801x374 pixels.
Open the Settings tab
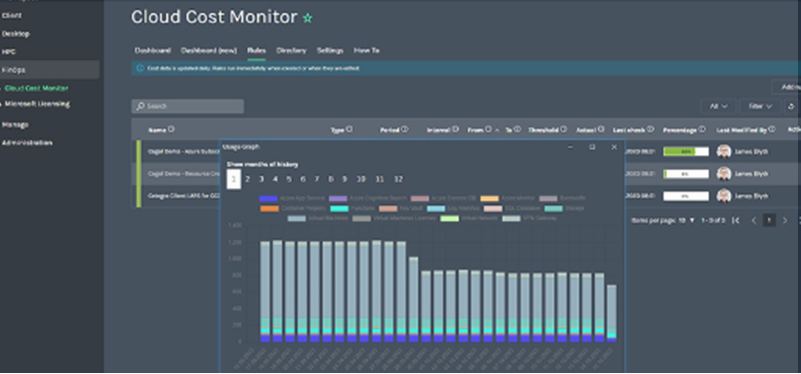click(330, 51)
